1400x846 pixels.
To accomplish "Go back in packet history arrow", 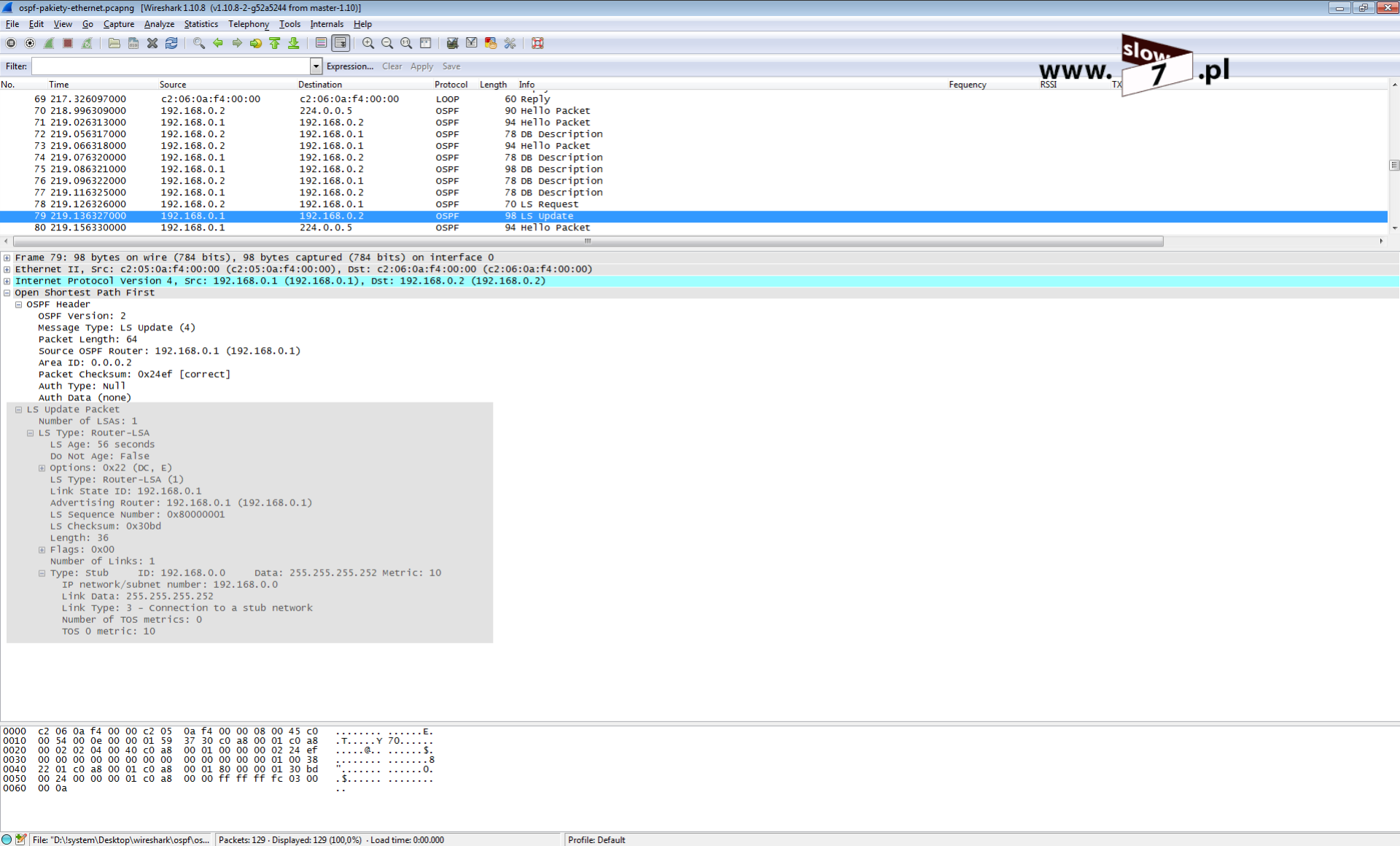I will (218, 44).
